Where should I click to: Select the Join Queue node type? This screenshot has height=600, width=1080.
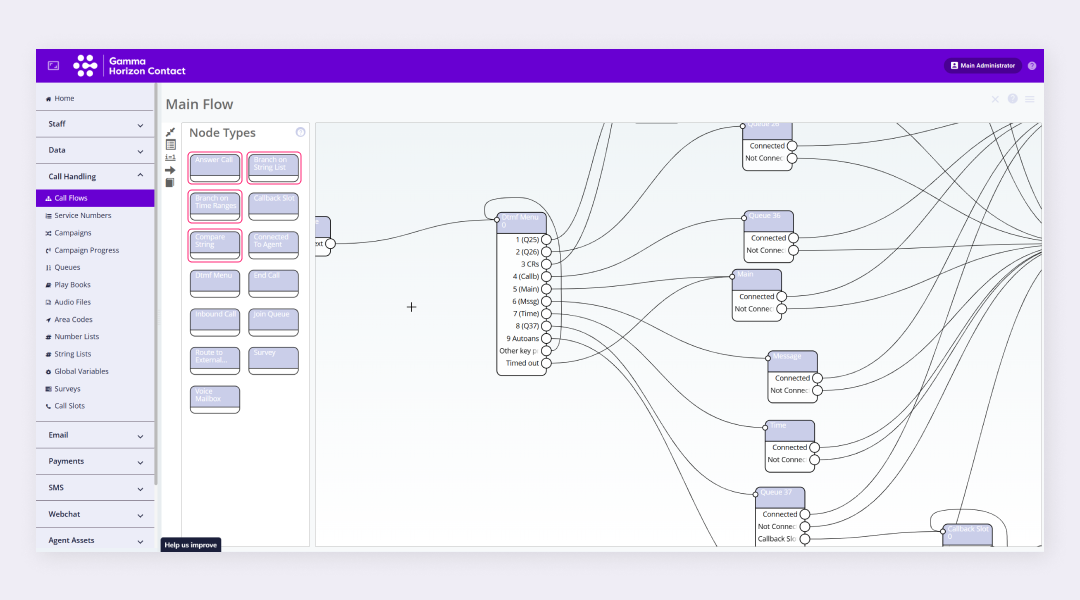click(x=273, y=322)
